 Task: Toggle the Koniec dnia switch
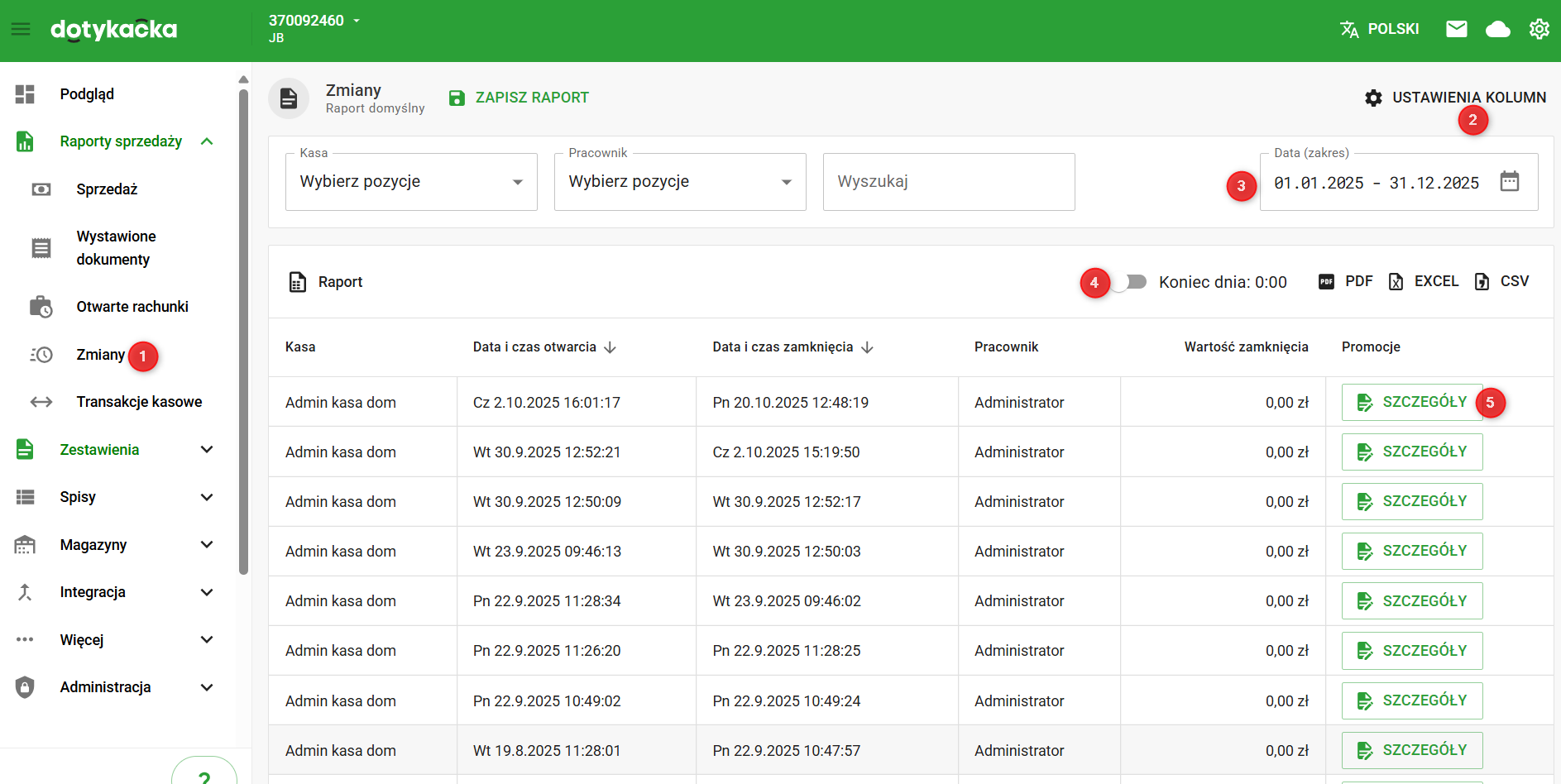tap(1130, 282)
